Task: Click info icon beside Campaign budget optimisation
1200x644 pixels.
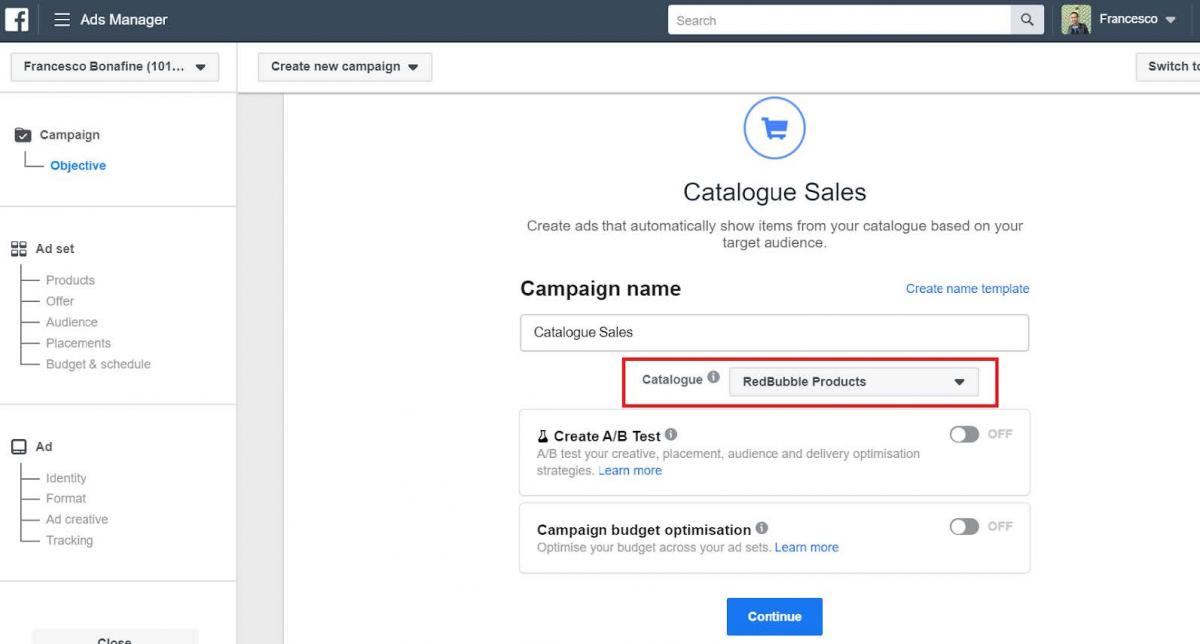Action: 762,528
